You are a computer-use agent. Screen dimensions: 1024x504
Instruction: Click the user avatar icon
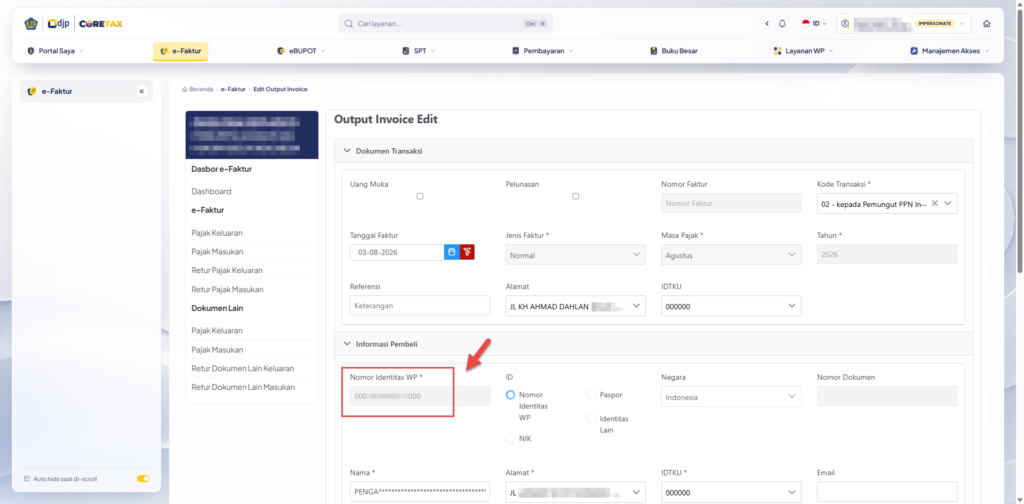pyautogui.click(x=846, y=24)
